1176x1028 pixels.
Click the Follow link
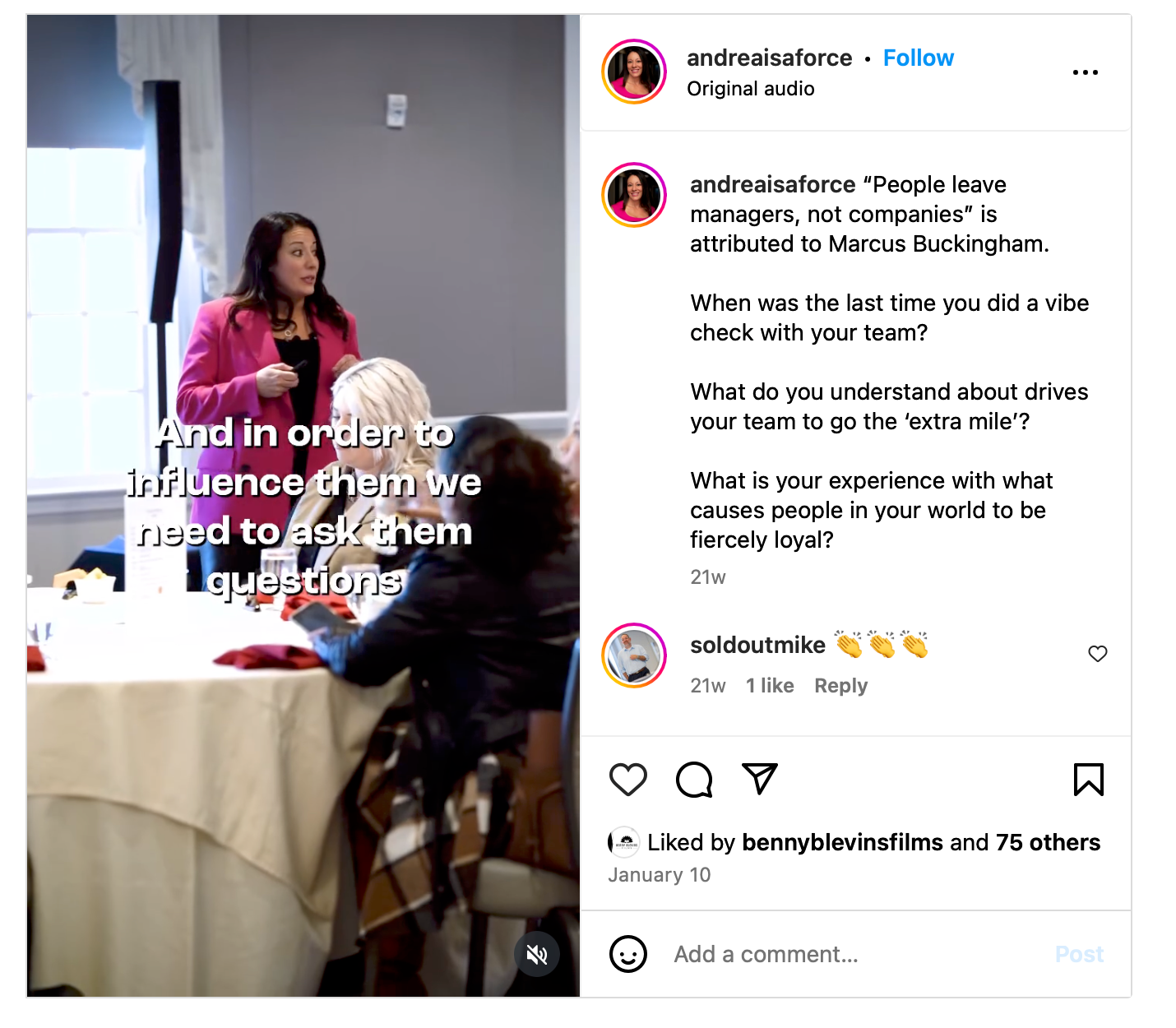[x=919, y=58]
